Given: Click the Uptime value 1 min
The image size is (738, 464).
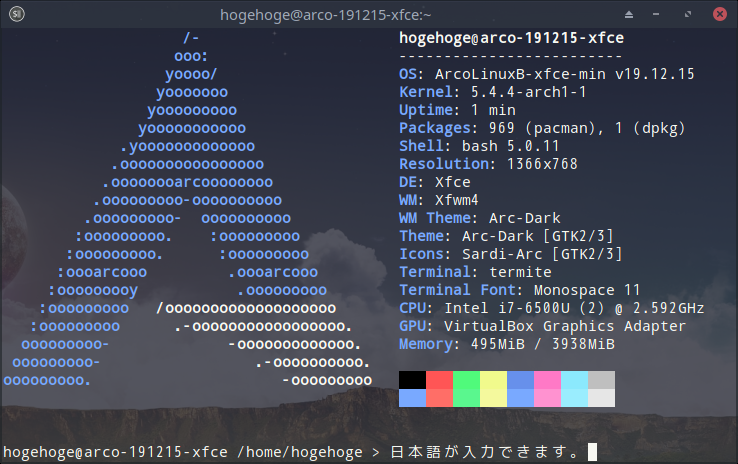Looking at the screenshot, I should pos(493,110).
